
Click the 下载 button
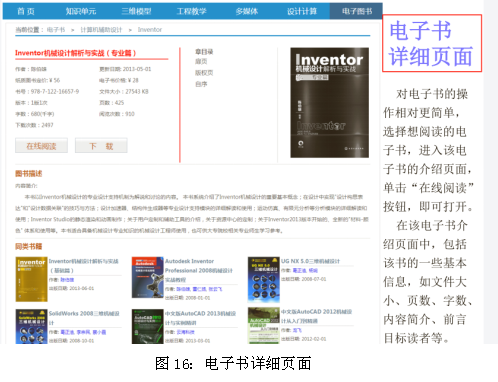tap(101, 146)
